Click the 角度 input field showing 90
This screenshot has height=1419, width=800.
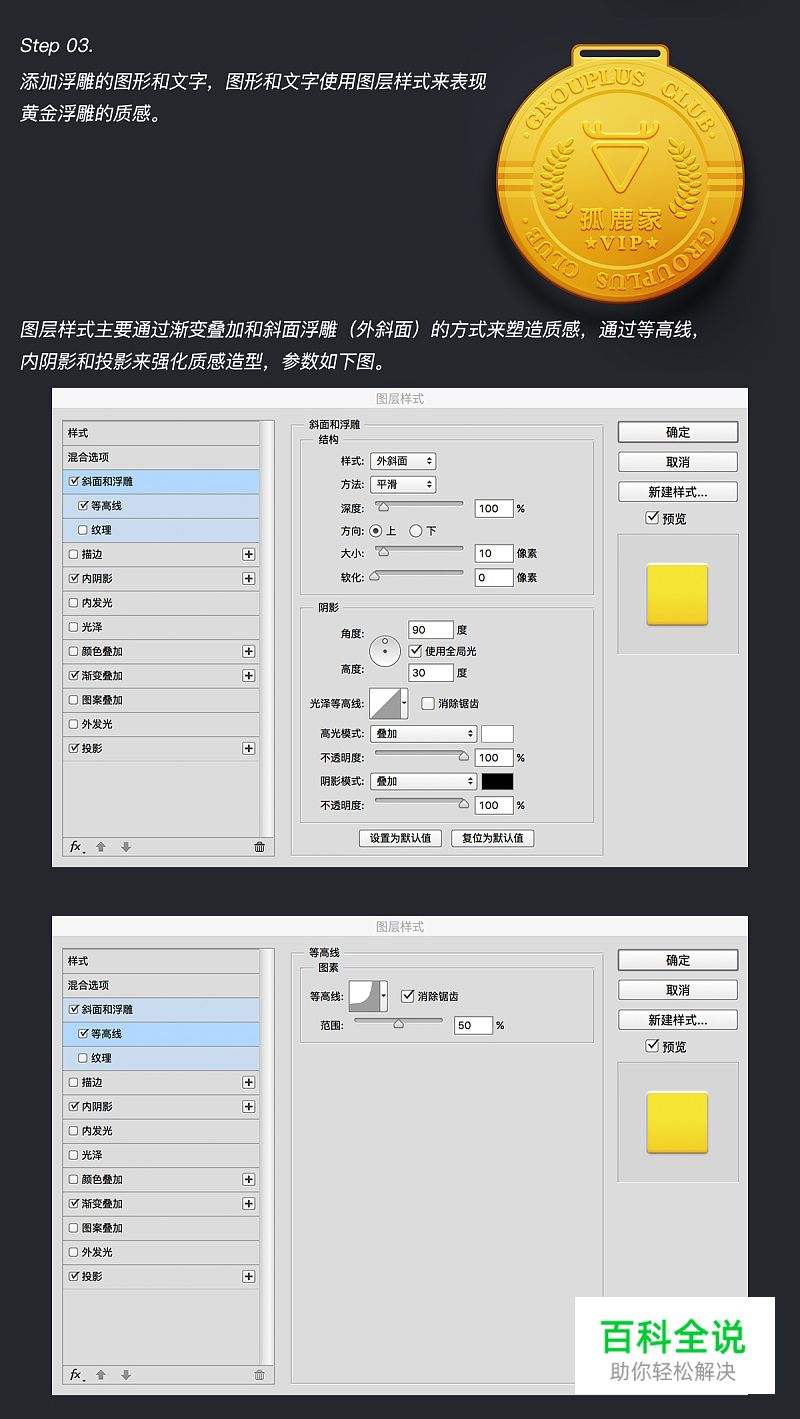point(431,629)
